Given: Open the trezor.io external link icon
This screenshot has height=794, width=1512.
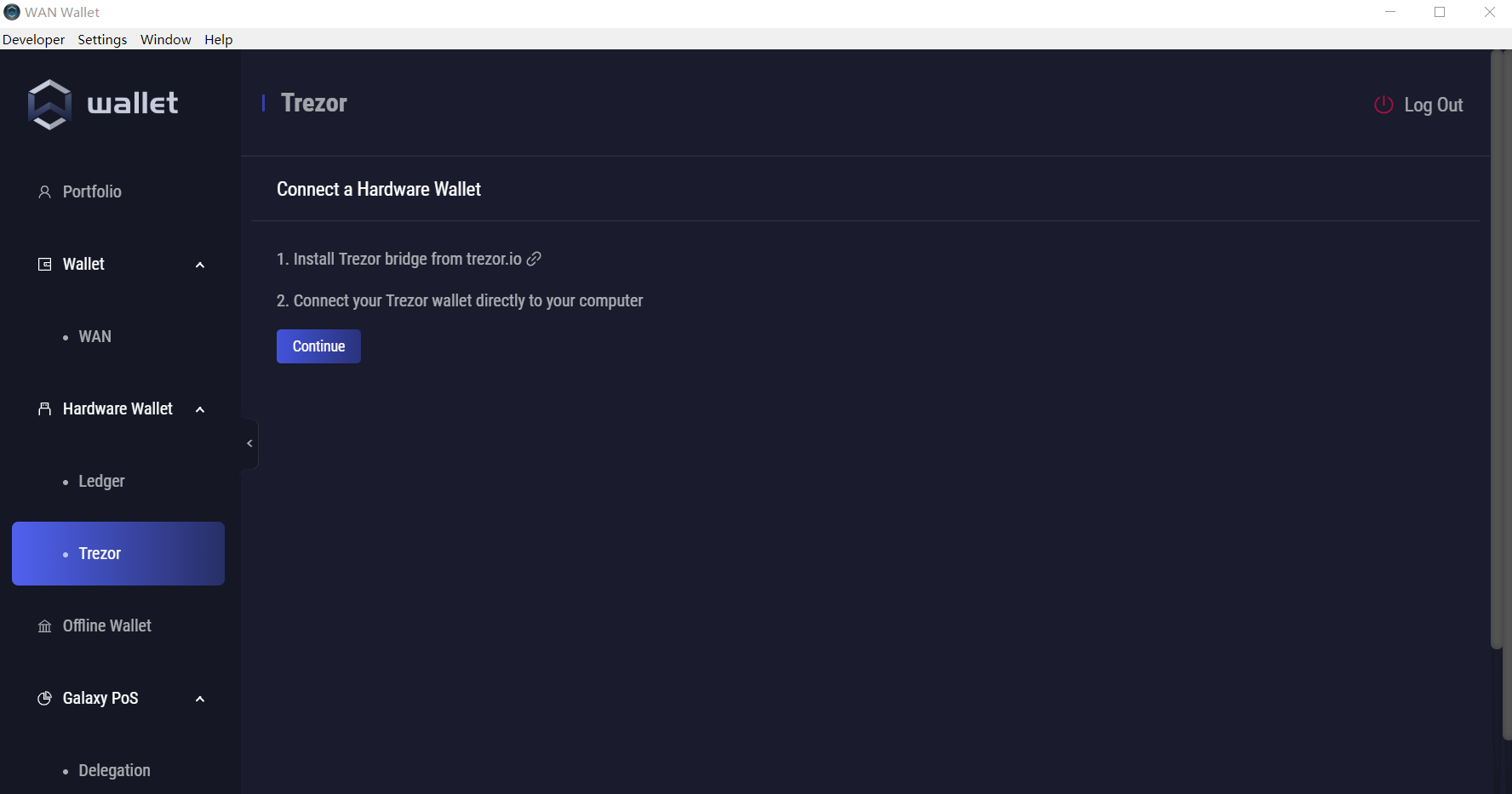Looking at the screenshot, I should coord(534,259).
